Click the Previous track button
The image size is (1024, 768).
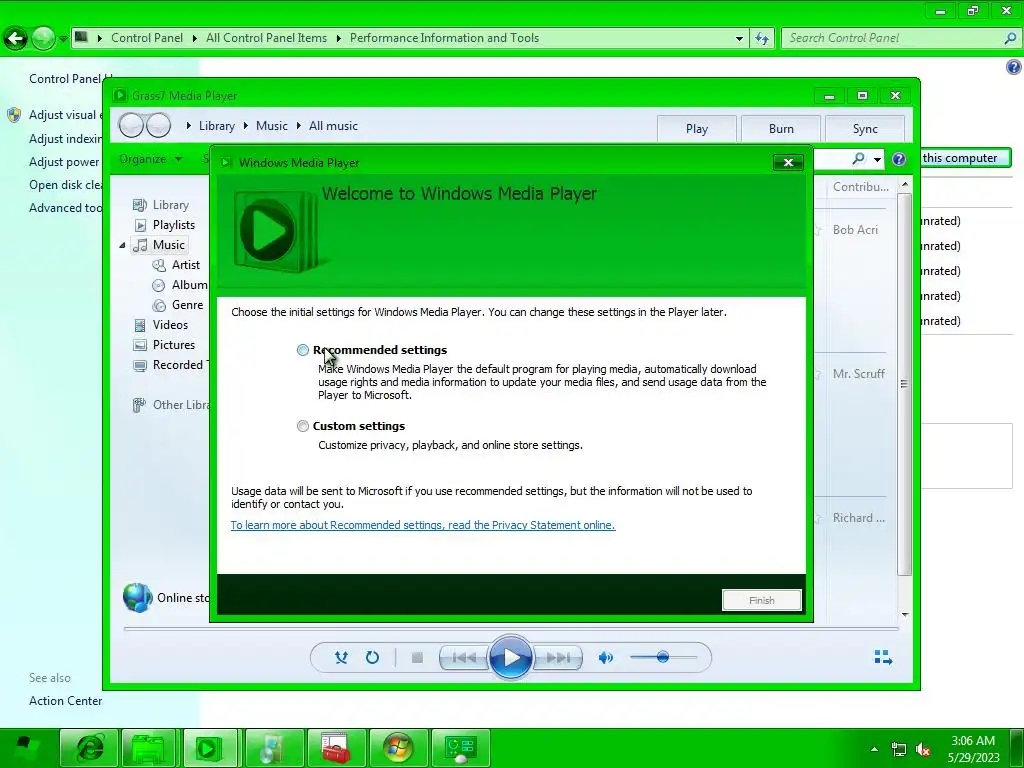coord(463,658)
